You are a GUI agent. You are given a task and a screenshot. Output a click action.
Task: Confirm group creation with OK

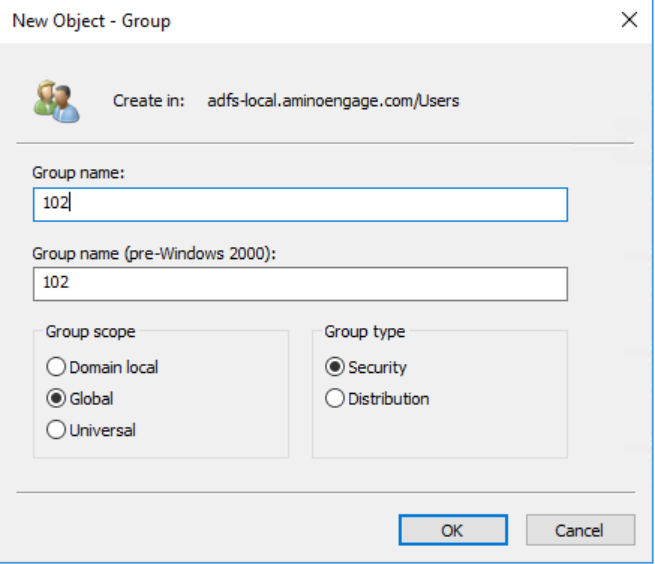[x=452, y=530]
